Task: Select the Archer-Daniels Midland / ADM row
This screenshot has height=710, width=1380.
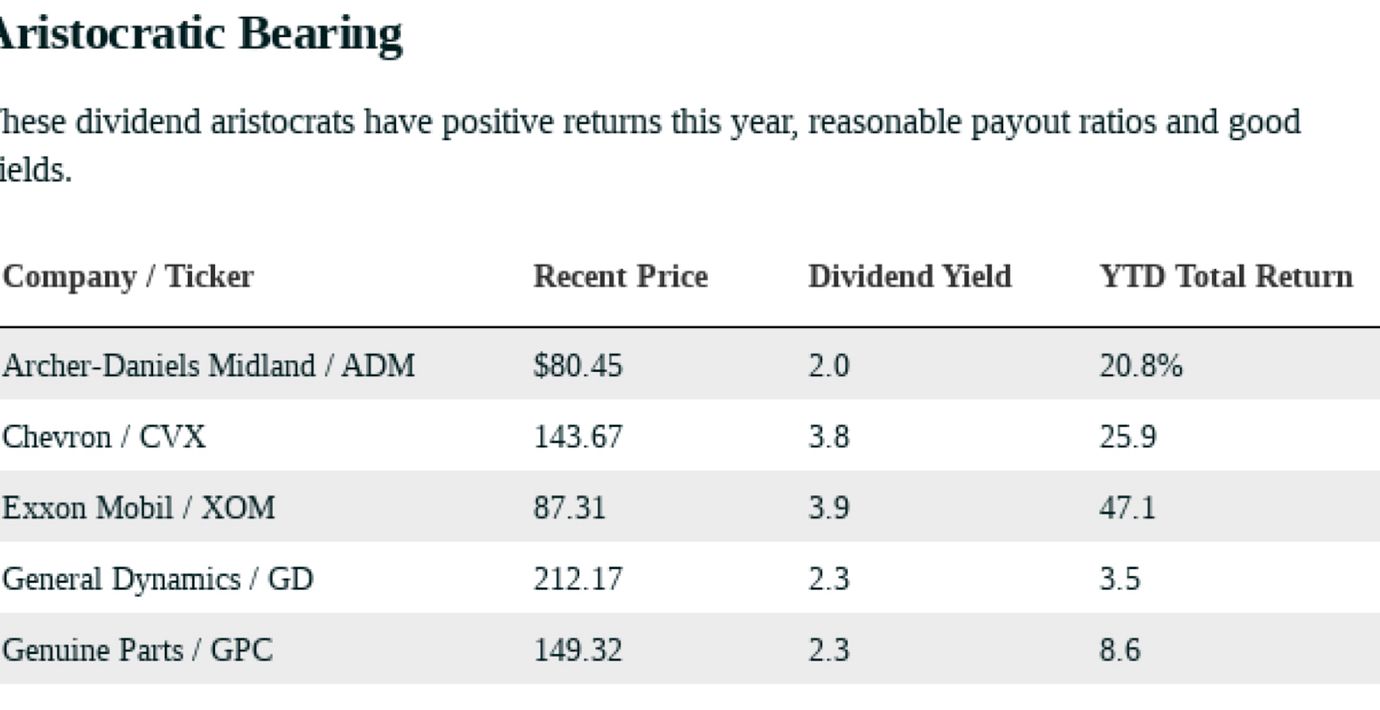Action: click(x=208, y=366)
